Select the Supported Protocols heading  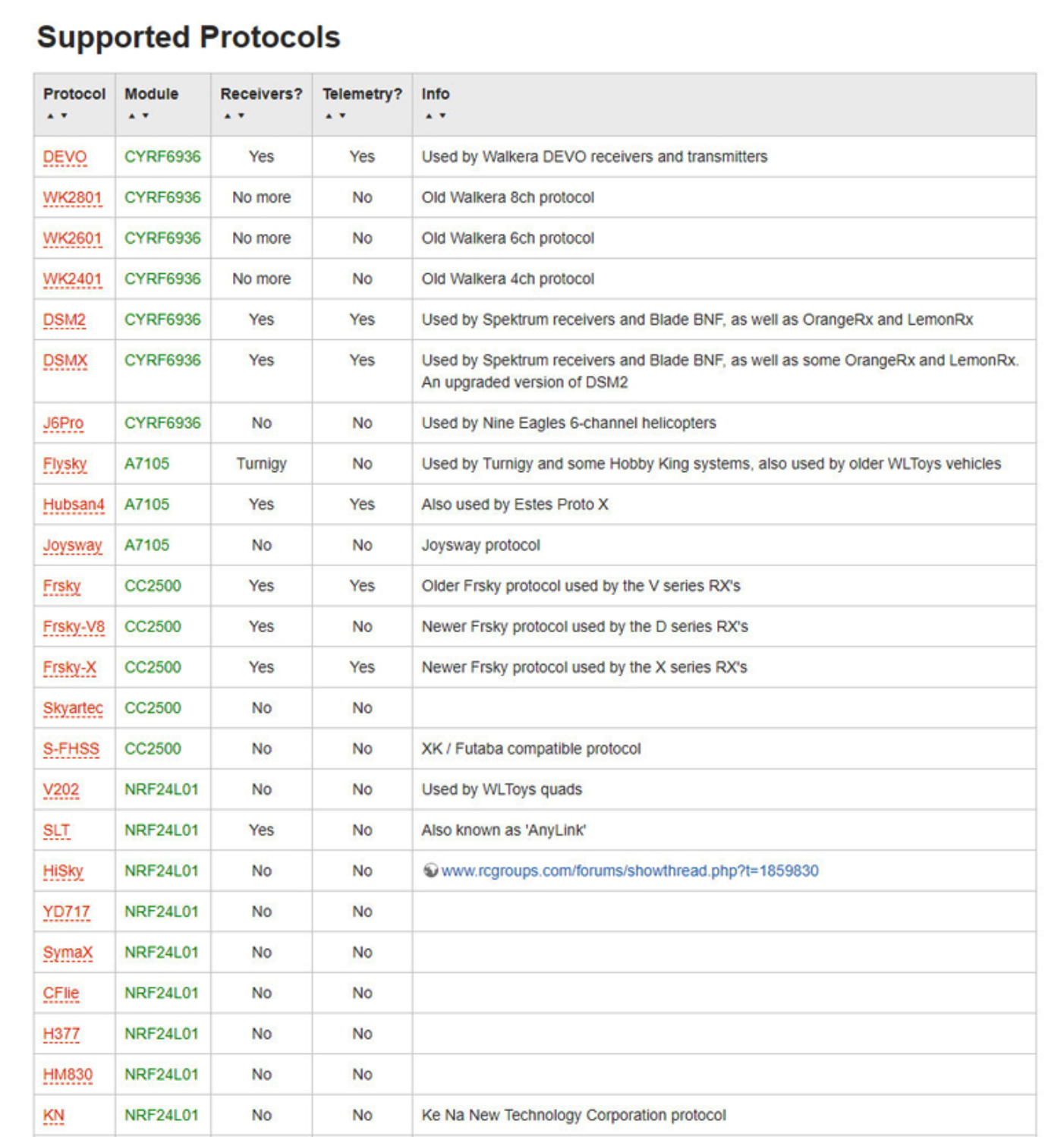pos(188,37)
